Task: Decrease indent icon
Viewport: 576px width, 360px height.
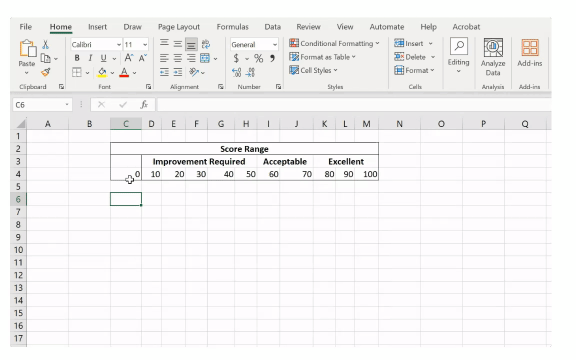Action: (x=164, y=72)
